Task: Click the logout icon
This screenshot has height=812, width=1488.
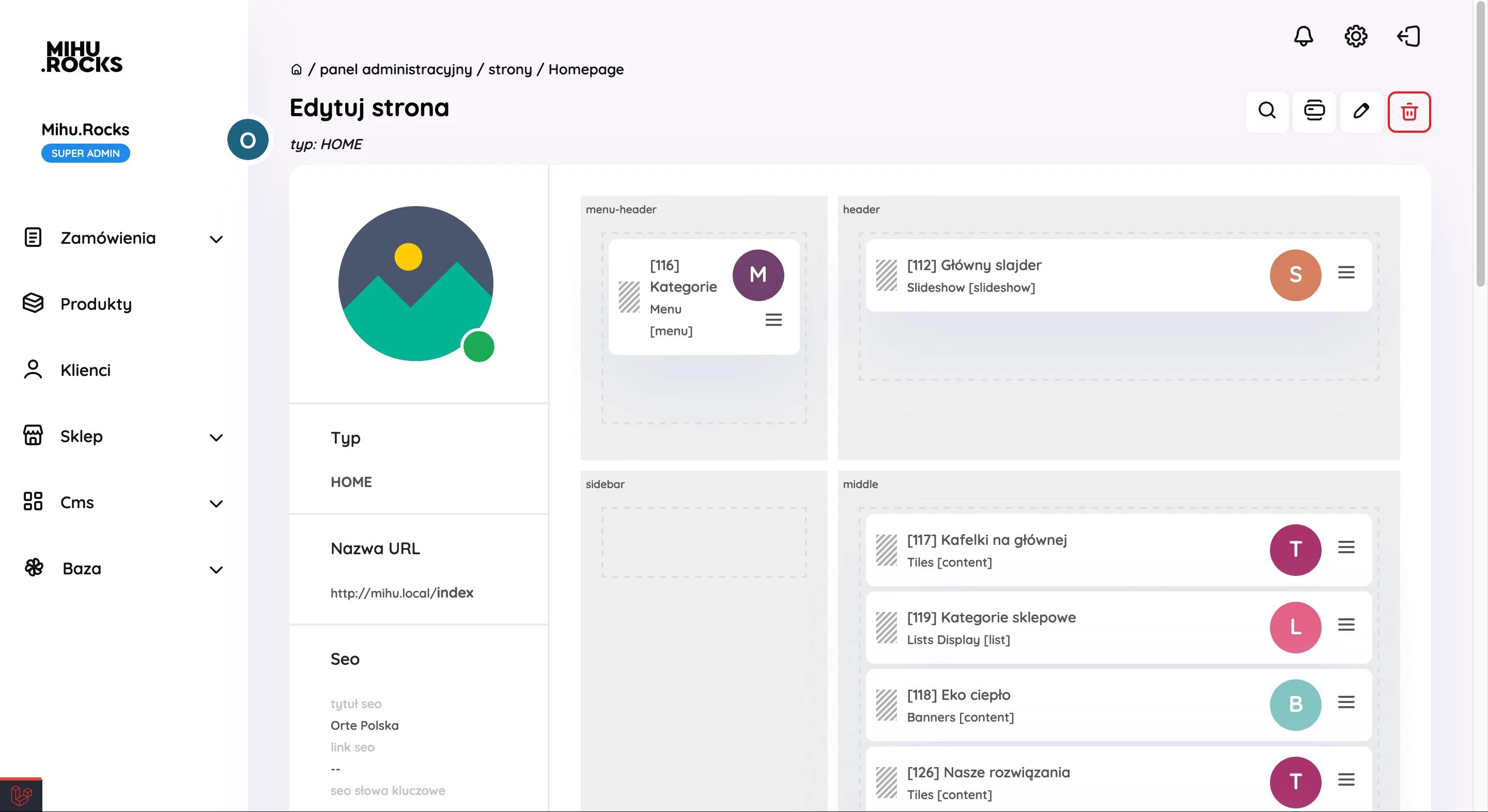Action: pyautogui.click(x=1408, y=36)
